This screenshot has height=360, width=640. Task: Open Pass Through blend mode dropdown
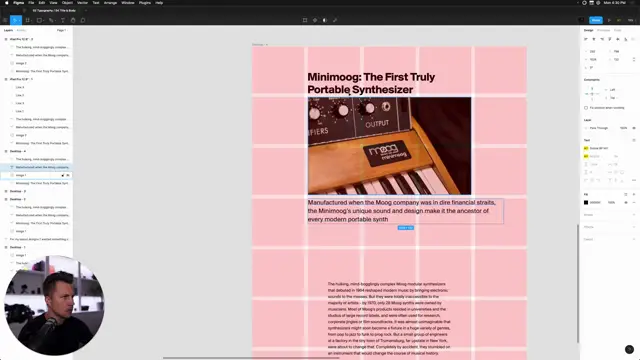599,128
